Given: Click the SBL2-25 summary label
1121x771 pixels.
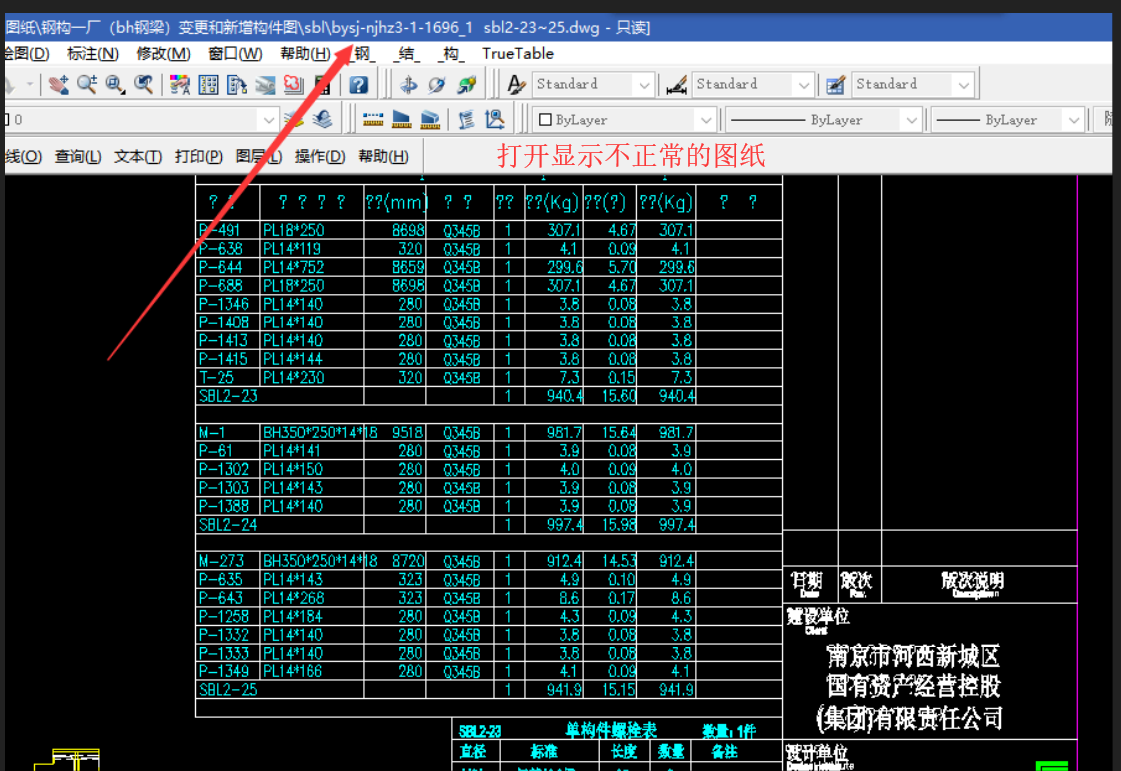Looking at the screenshot, I should pyautogui.click(x=227, y=690).
